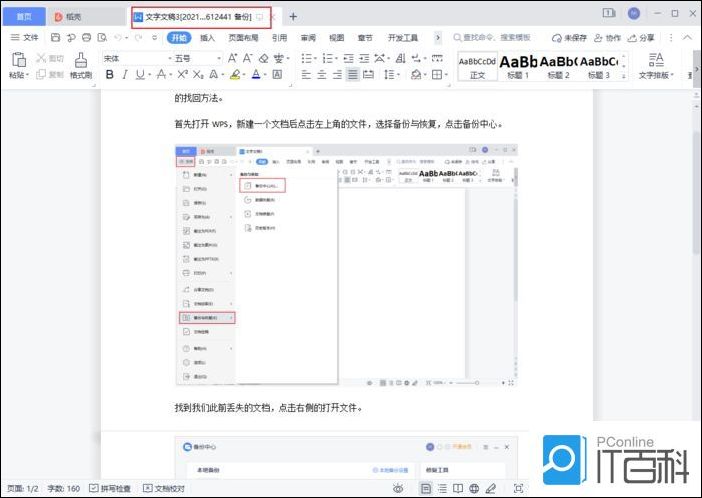Toggle page layout view button in status bar
The width and height of the screenshot is (702, 498).
426,489
